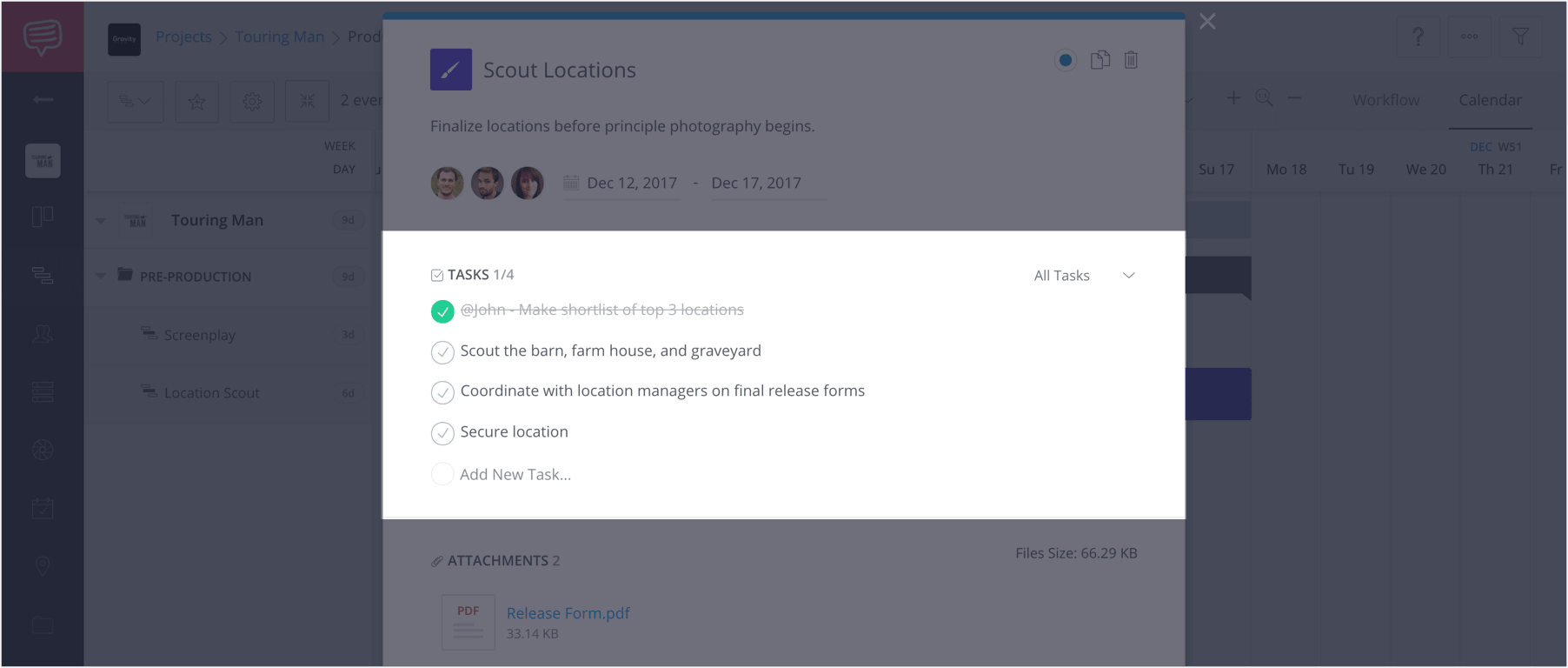Click the magnifier zoom icon
This screenshot has width=1568, height=668.
pyautogui.click(x=1265, y=98)
